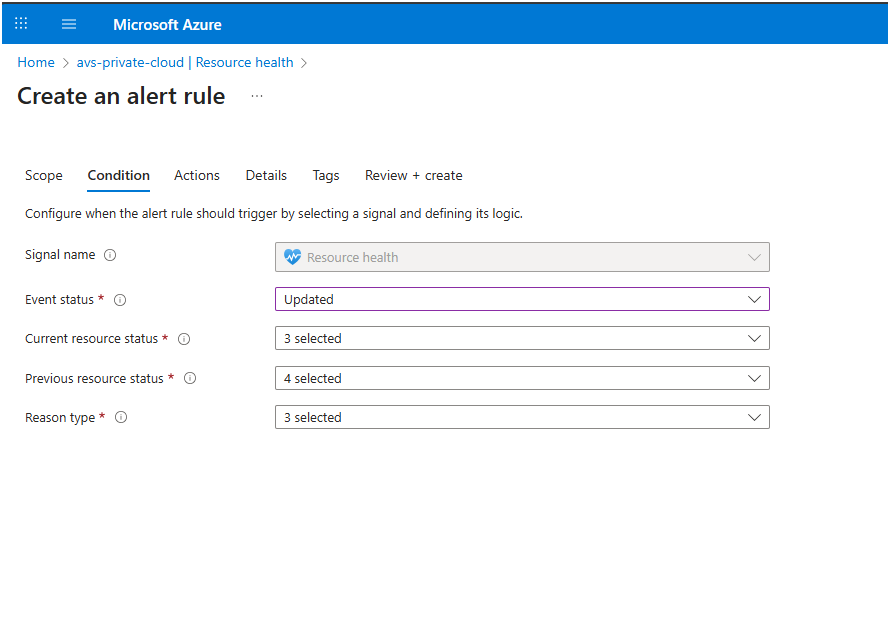Click the Home breadcrumb link
890x617 pixels.
point(36,62)
